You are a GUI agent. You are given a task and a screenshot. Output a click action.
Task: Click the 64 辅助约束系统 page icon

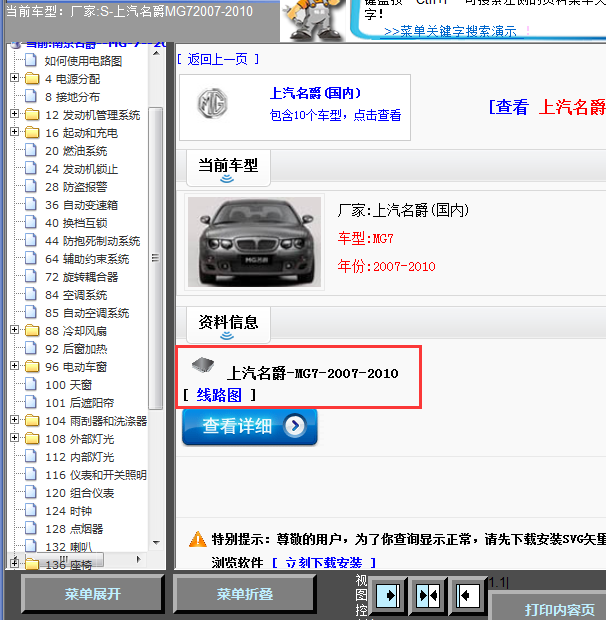(x=31, y=258)
